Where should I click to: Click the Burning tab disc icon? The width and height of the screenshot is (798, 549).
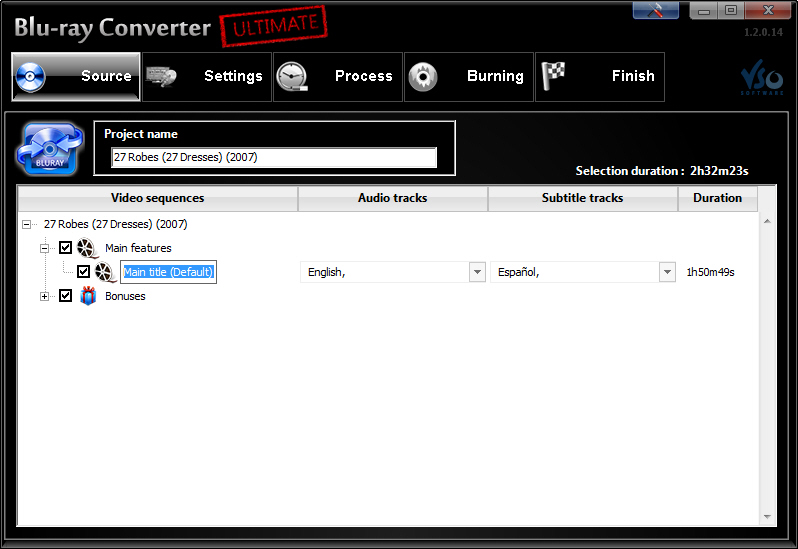(x=423, y=77)
